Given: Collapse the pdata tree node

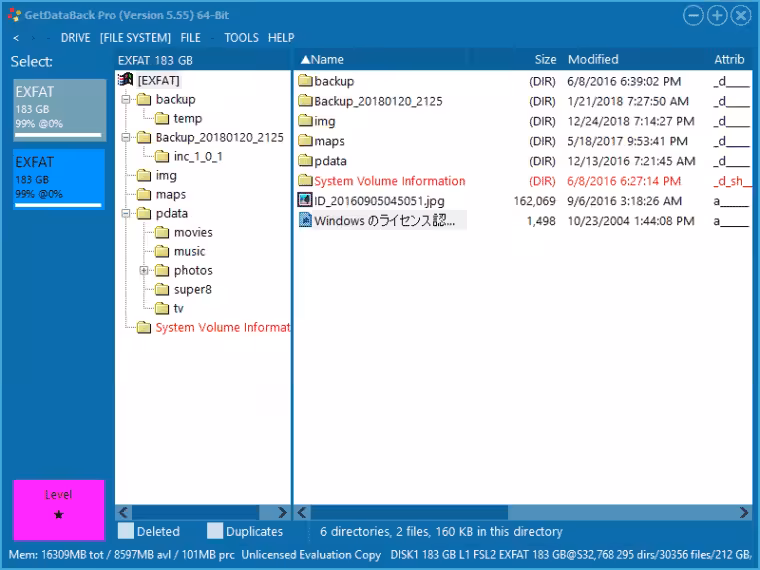Looking at the screenshot, I should 126,213.
